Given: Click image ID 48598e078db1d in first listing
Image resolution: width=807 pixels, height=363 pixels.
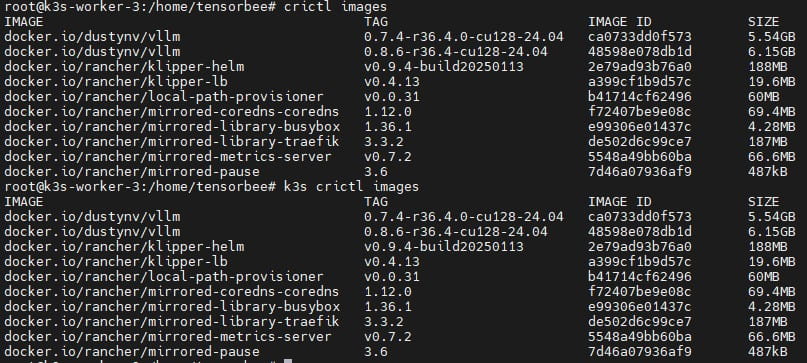Looking at the screenshot, I should pos(640,52).
